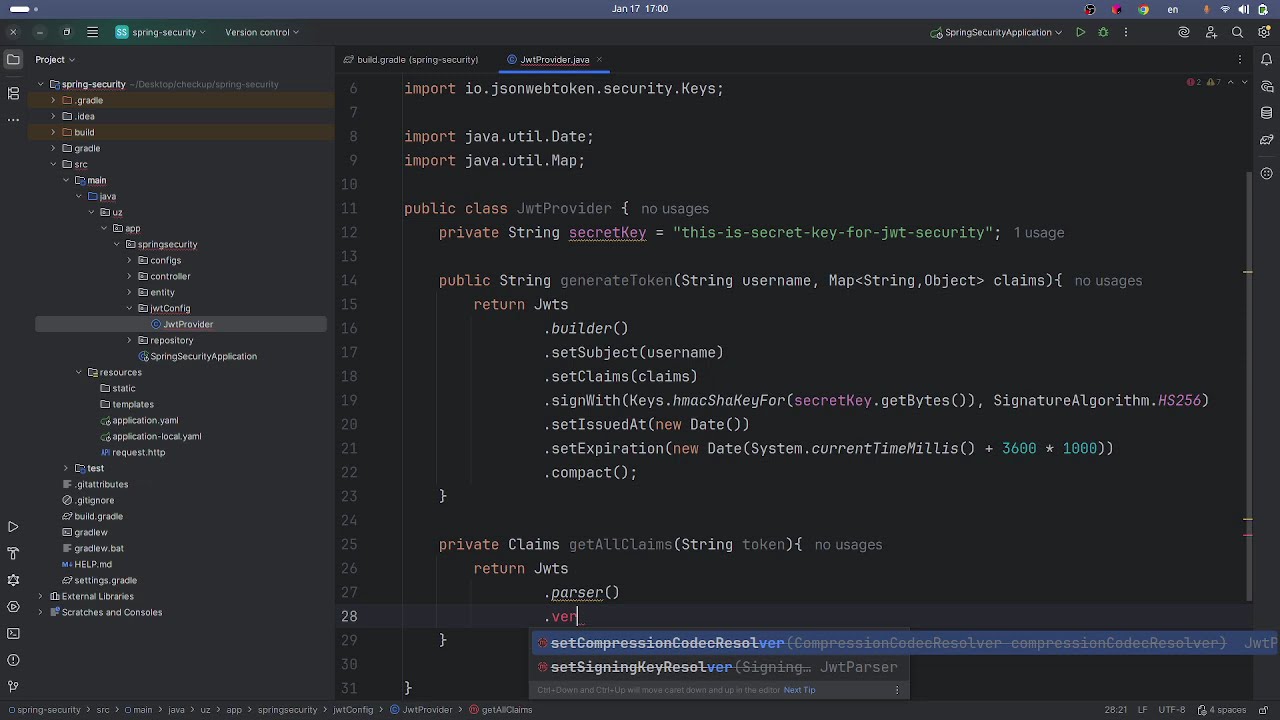Click the Wi-Fi icon in system tray
This screenshot has height=720, width=1280.
click(1225, 9)
